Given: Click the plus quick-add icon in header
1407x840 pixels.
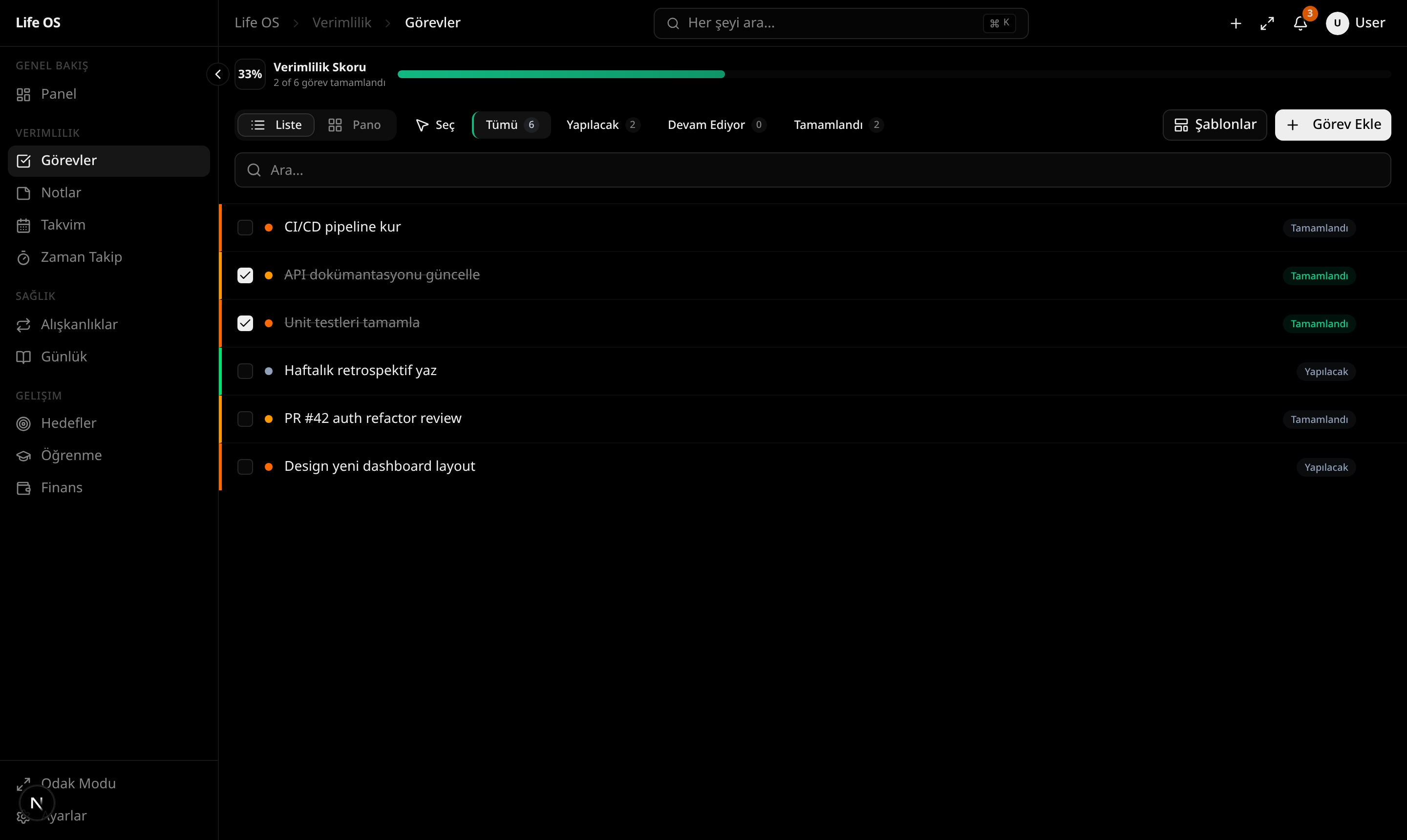Looking at the screenshot, I should point(1236,23).
